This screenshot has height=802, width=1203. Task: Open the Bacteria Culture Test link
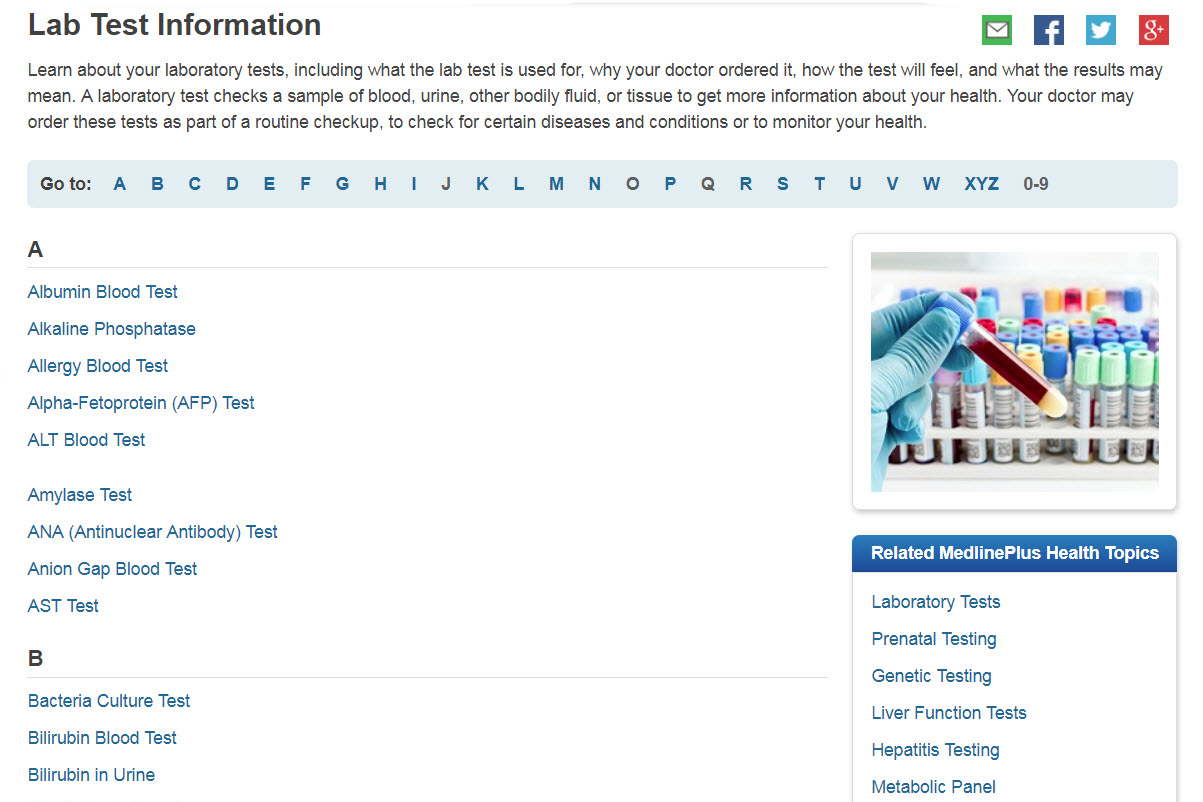click(108, 701)
